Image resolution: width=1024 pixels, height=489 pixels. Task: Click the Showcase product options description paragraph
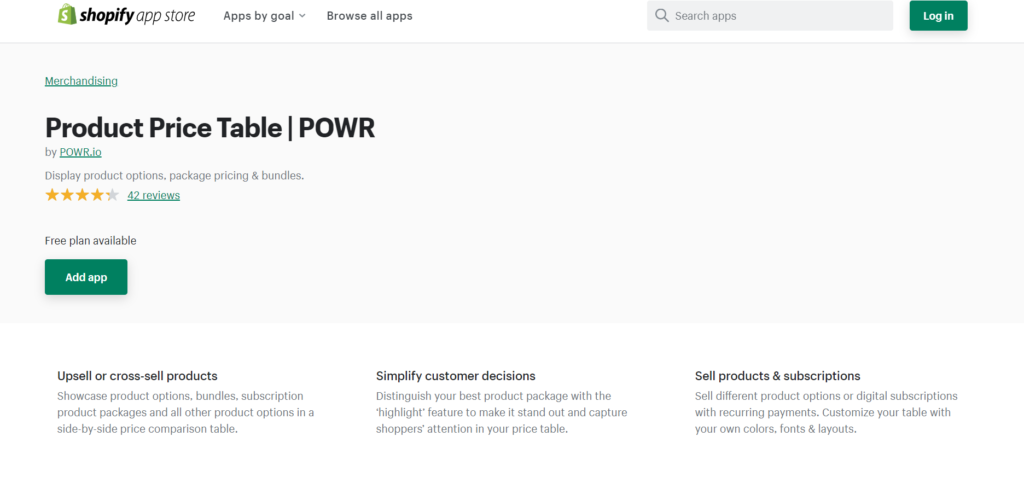(185, 413)
